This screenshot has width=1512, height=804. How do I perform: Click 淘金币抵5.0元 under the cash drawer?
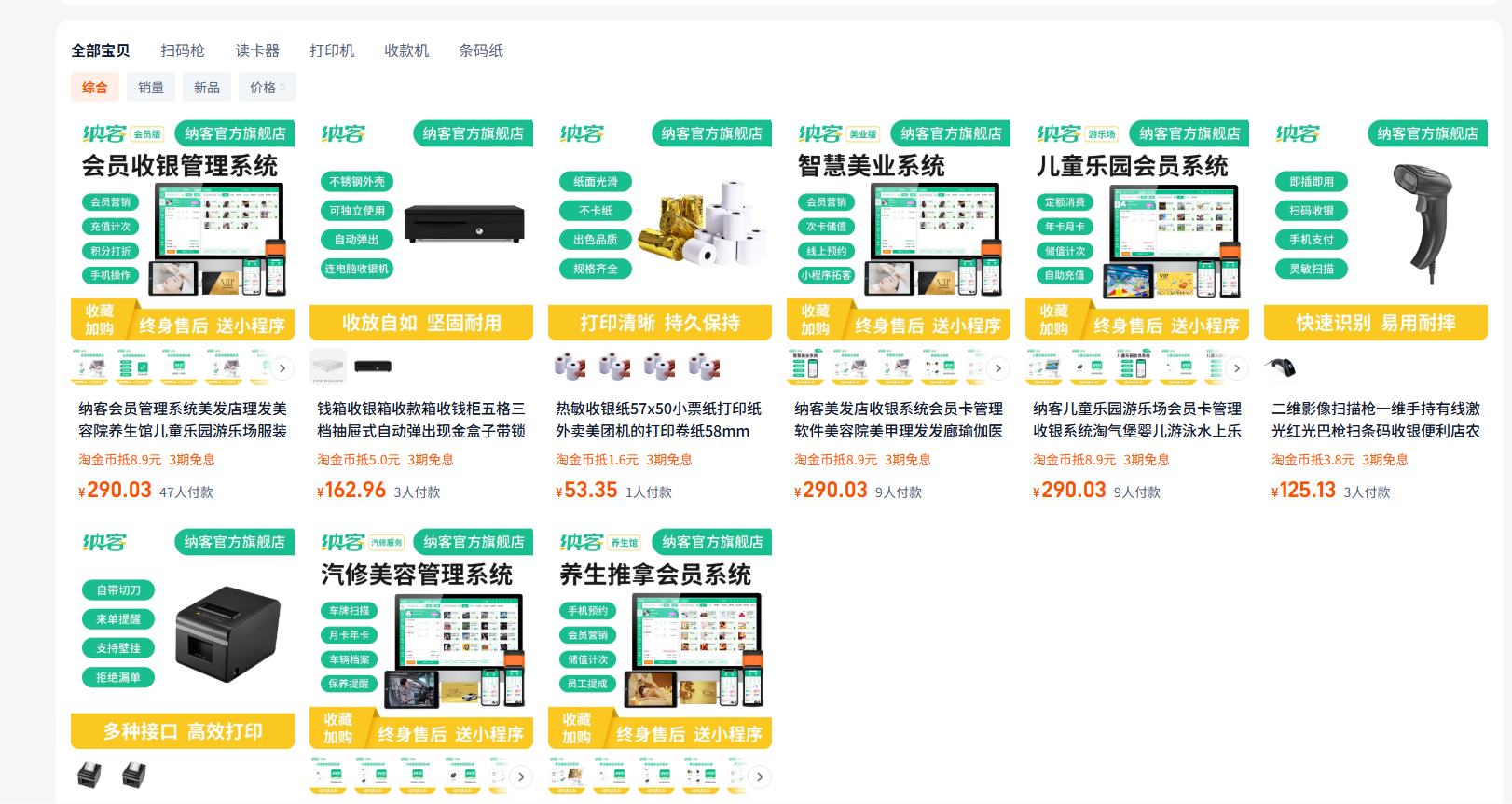tap(359, 460)
